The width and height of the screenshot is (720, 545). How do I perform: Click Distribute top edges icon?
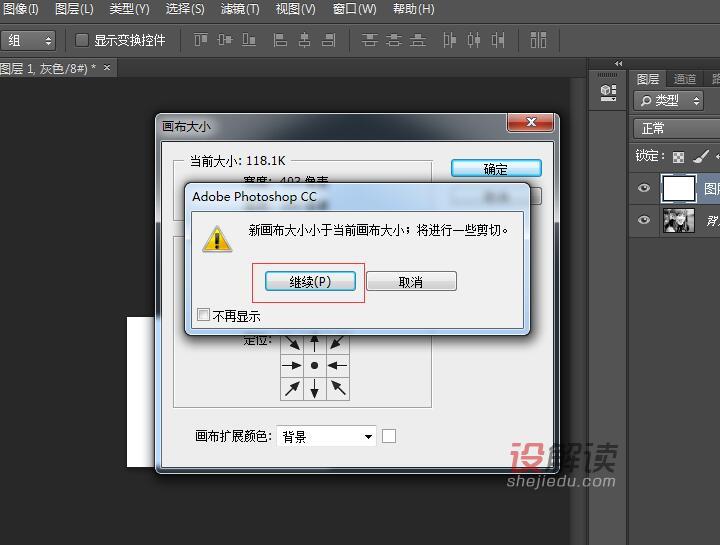pos(369,40)
